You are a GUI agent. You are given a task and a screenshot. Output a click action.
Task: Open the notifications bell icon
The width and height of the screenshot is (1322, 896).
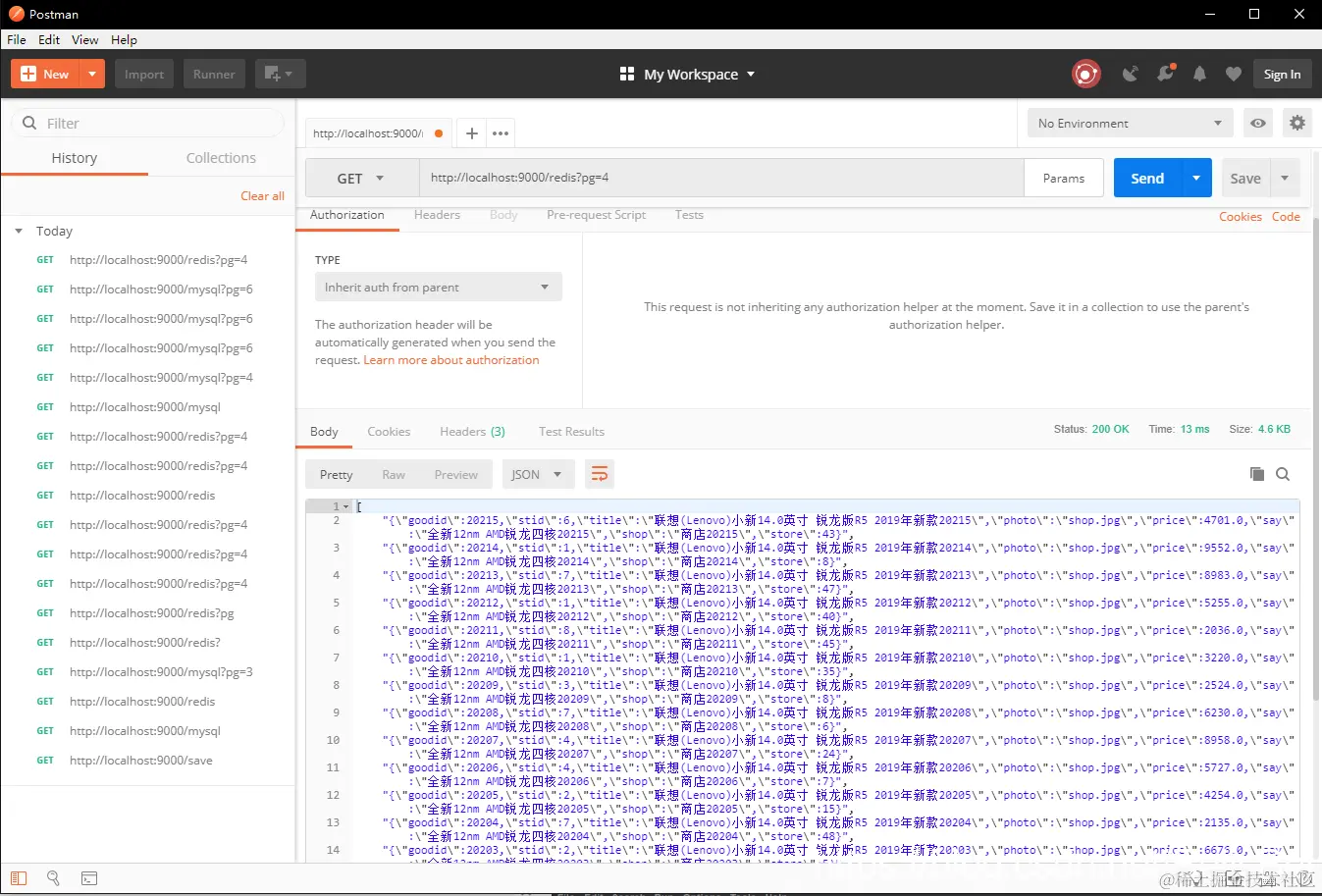tap(1199, 75)
